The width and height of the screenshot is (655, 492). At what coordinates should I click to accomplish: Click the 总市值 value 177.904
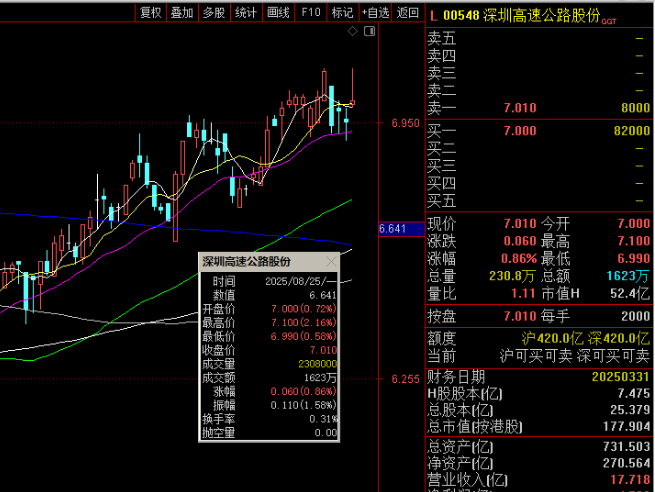(627, 426)
